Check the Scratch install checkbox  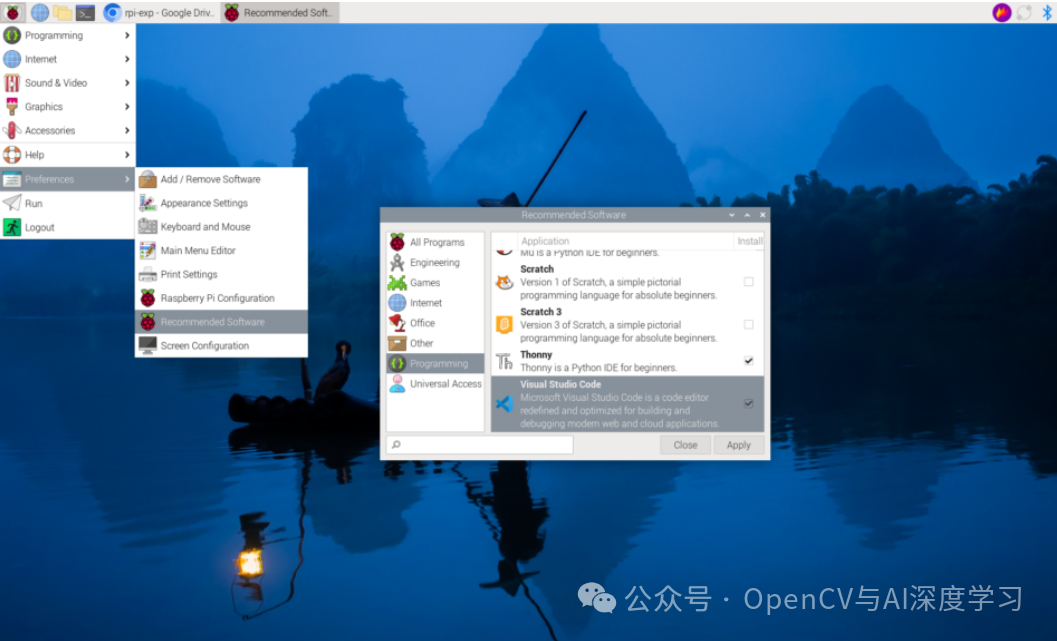[x=749, y=281]
